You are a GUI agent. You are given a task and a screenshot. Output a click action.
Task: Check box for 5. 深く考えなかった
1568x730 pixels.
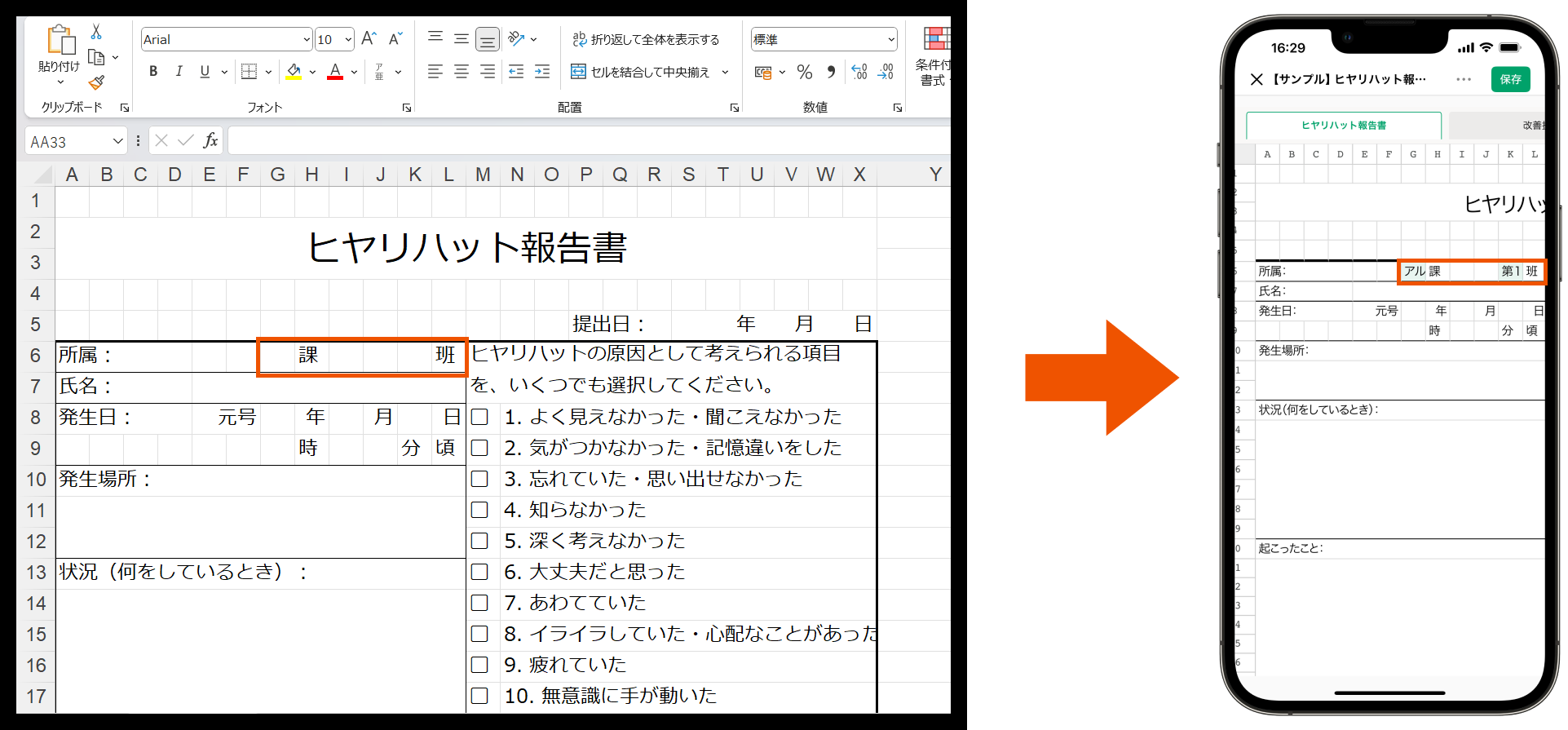pos(479,541)
